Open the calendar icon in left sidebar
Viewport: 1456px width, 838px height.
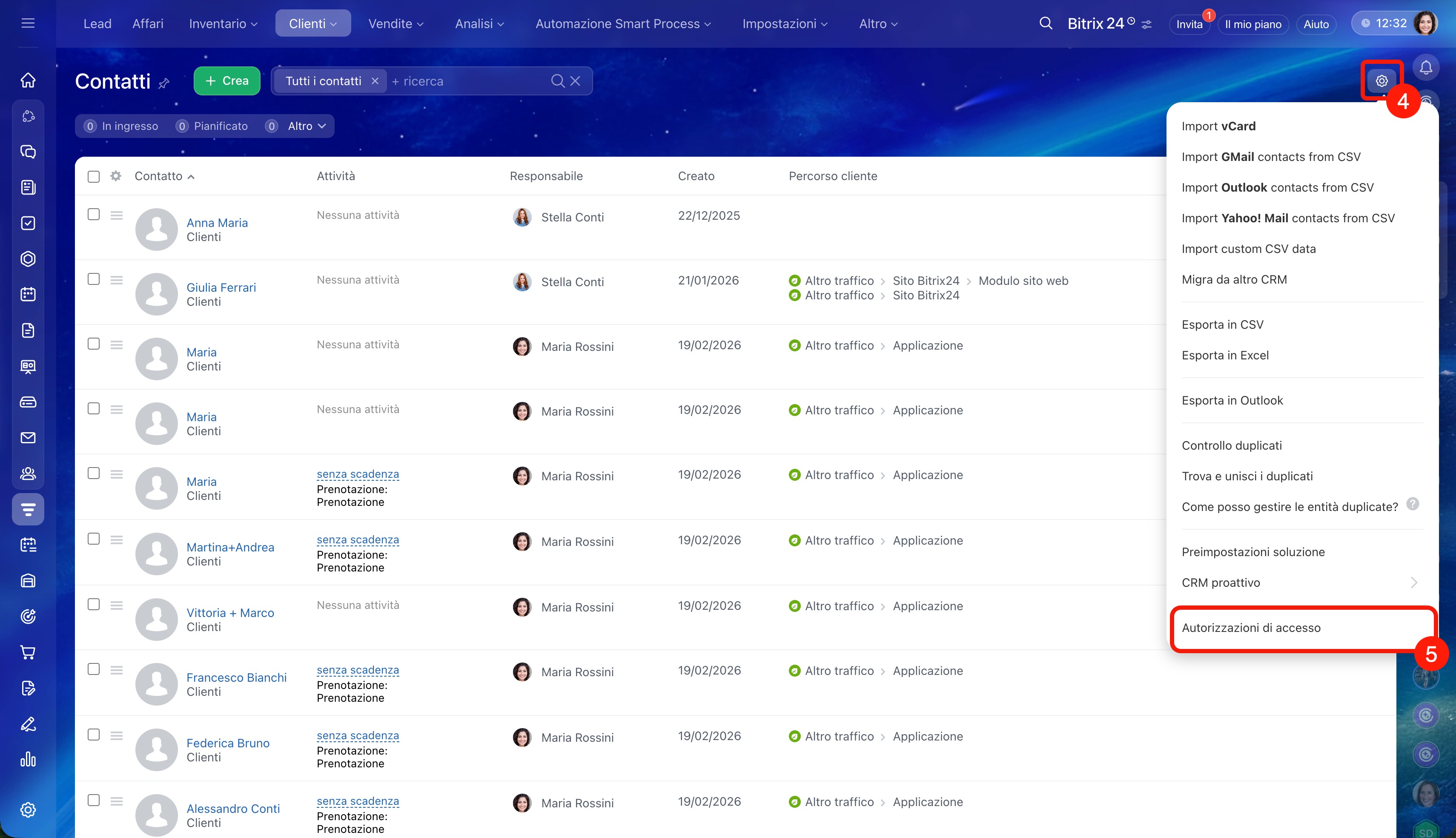coord(28,294)
